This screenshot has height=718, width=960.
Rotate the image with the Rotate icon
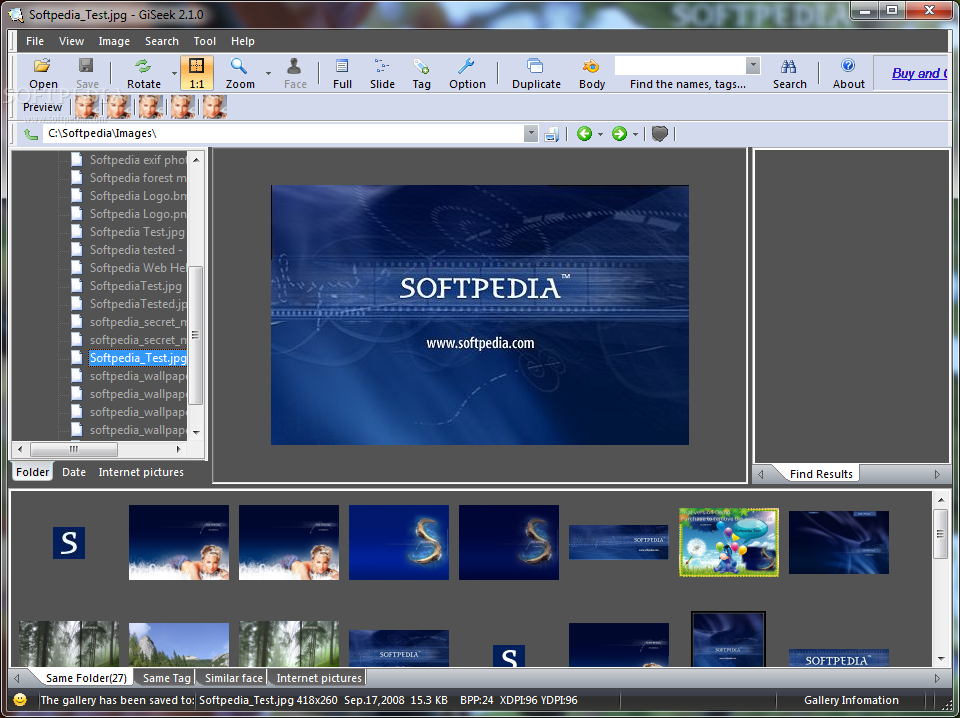point(143,73)
